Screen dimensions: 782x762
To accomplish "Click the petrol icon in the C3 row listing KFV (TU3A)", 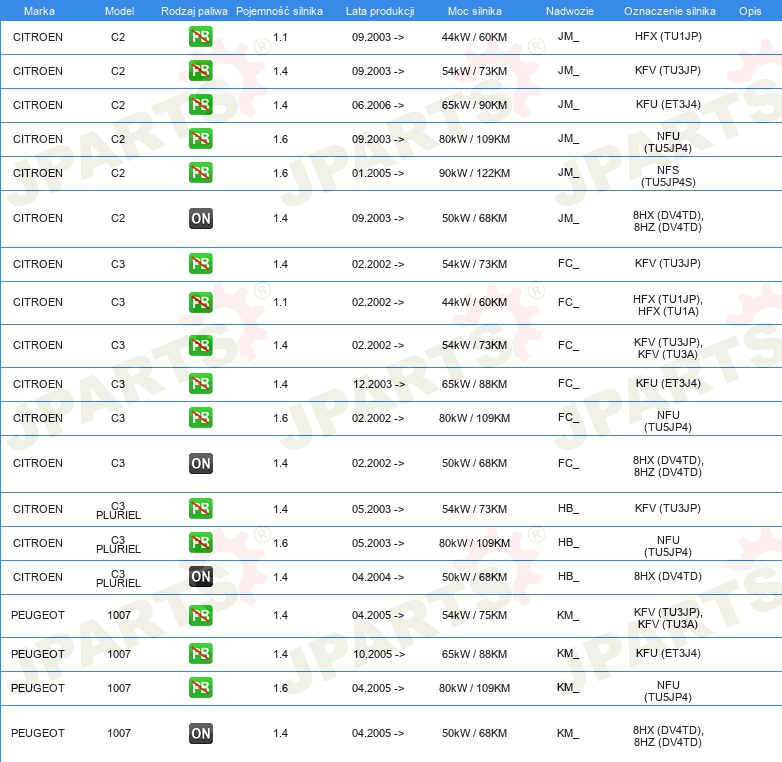I will pos(200,345).
